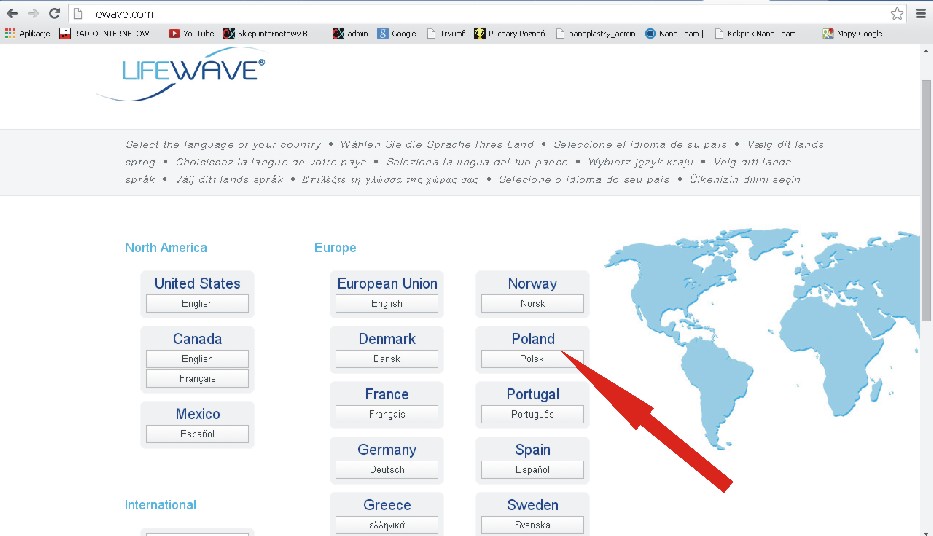Click the International heading
933x536 pixels.
pyautogui.click(x=161, y=504)
